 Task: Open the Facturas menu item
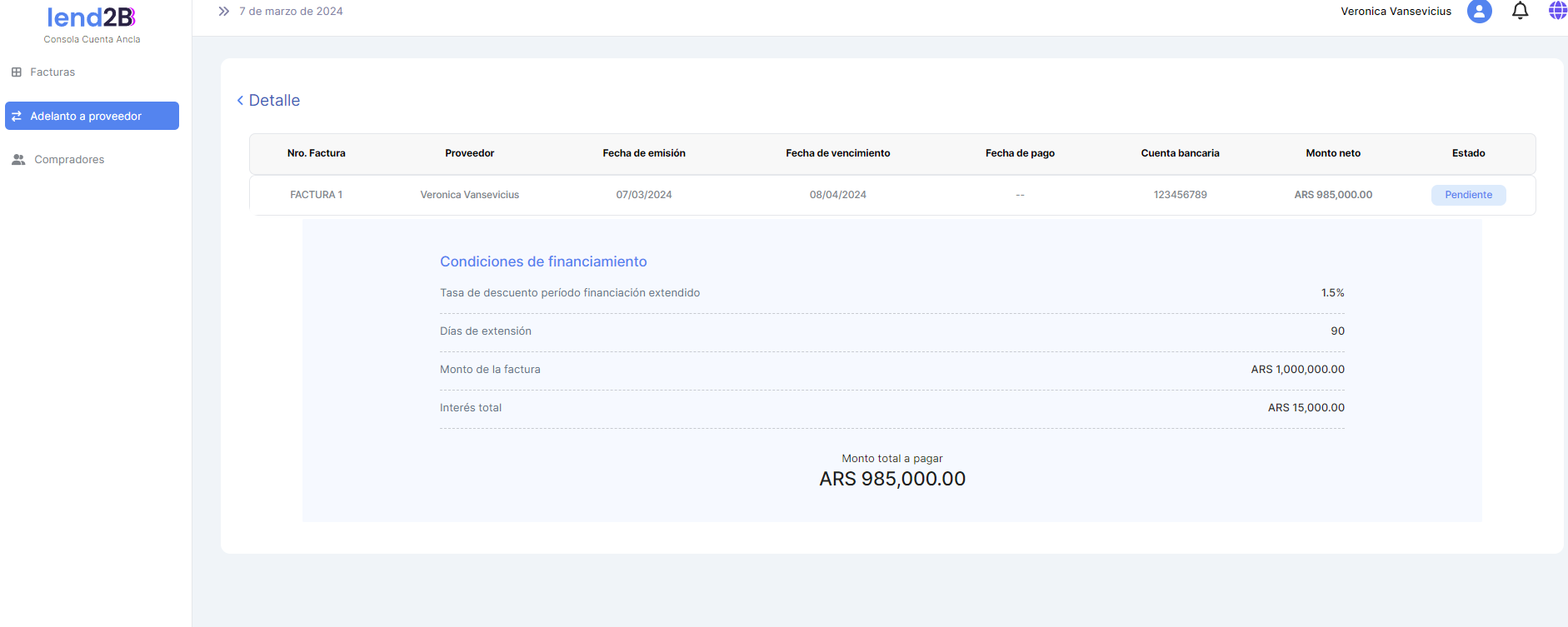click(x=52, y=72)
